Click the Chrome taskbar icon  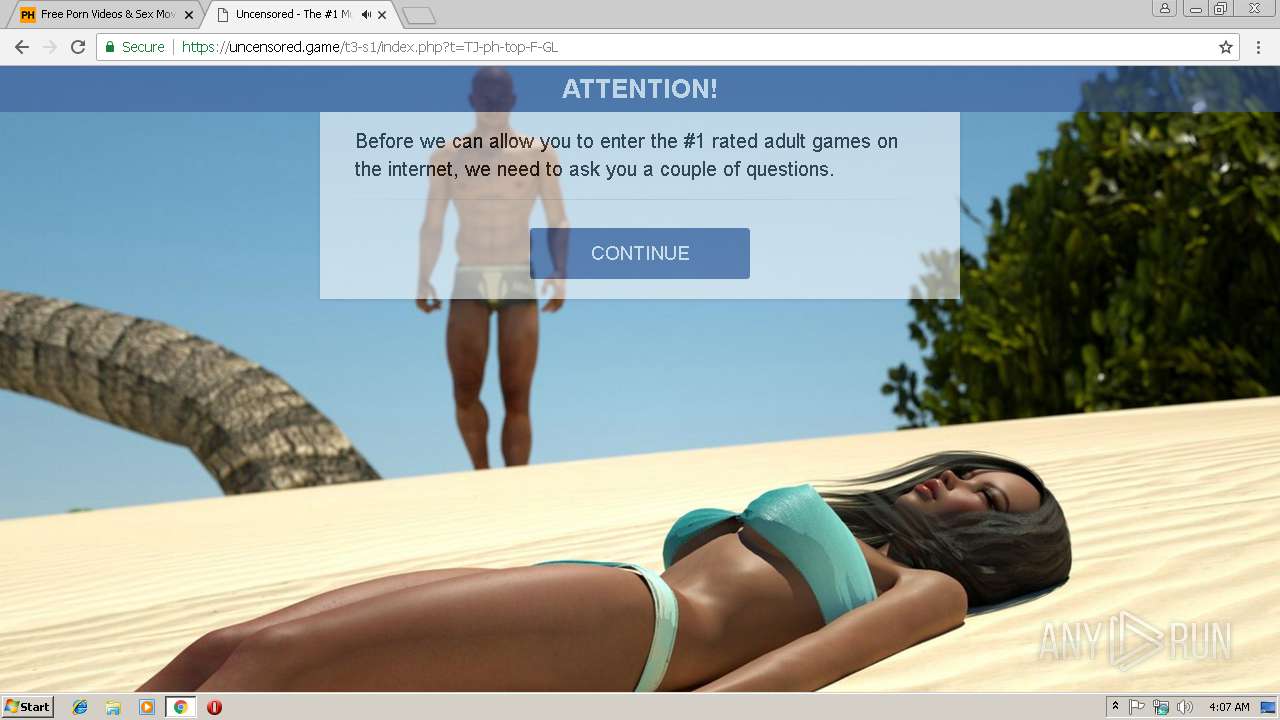click(x=180, y=707)
